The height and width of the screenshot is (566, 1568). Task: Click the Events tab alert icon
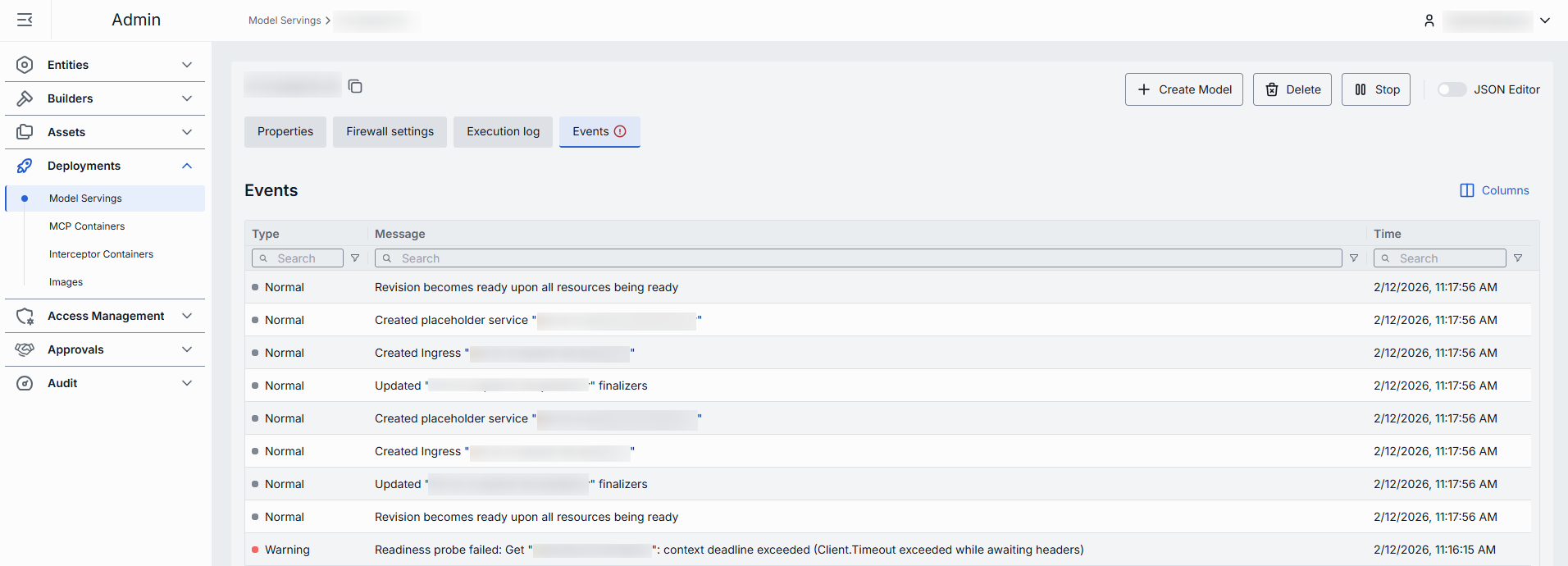(x=620, y=131)
